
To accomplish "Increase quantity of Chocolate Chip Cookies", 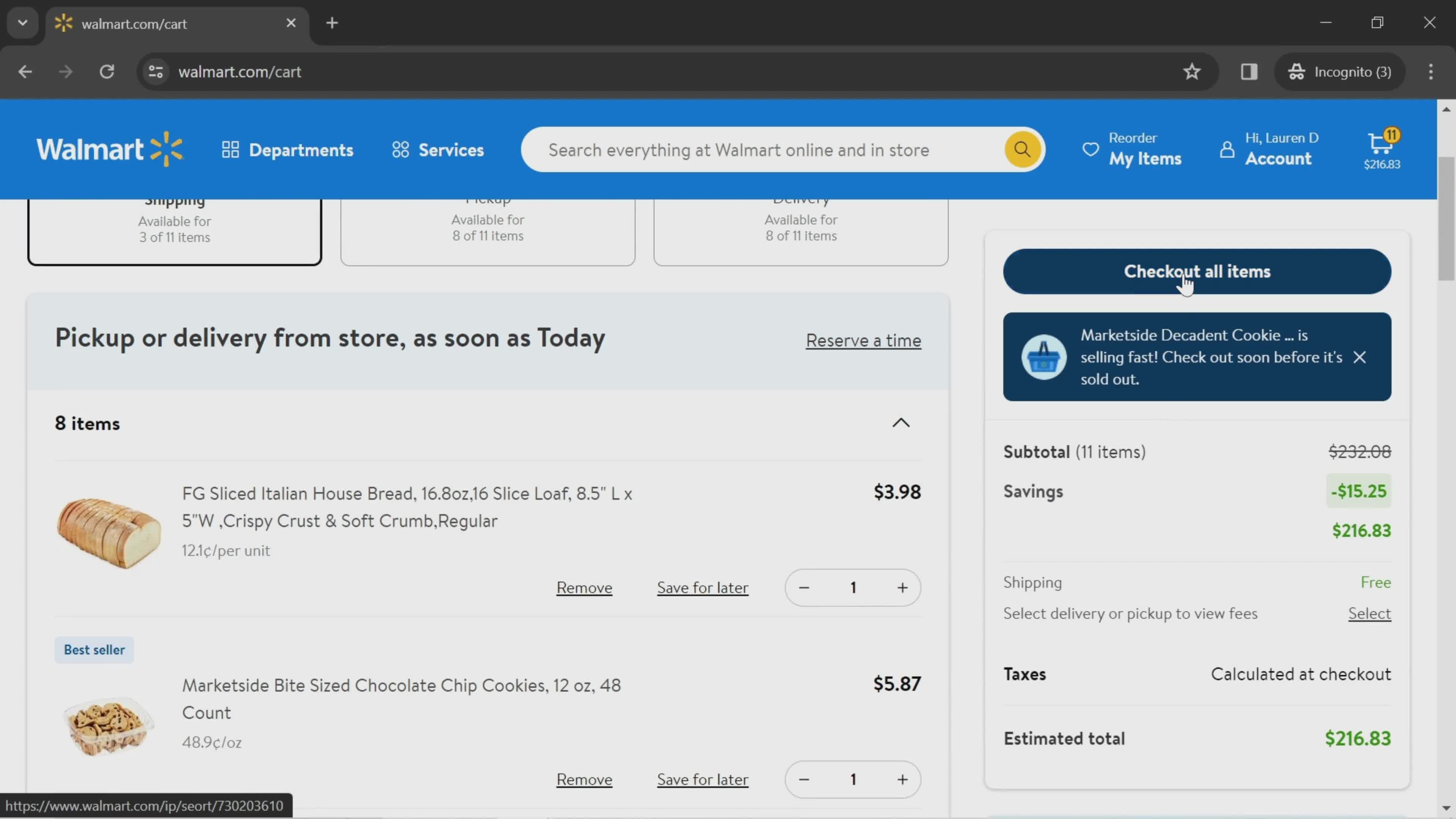I will [x=902, y=780].
